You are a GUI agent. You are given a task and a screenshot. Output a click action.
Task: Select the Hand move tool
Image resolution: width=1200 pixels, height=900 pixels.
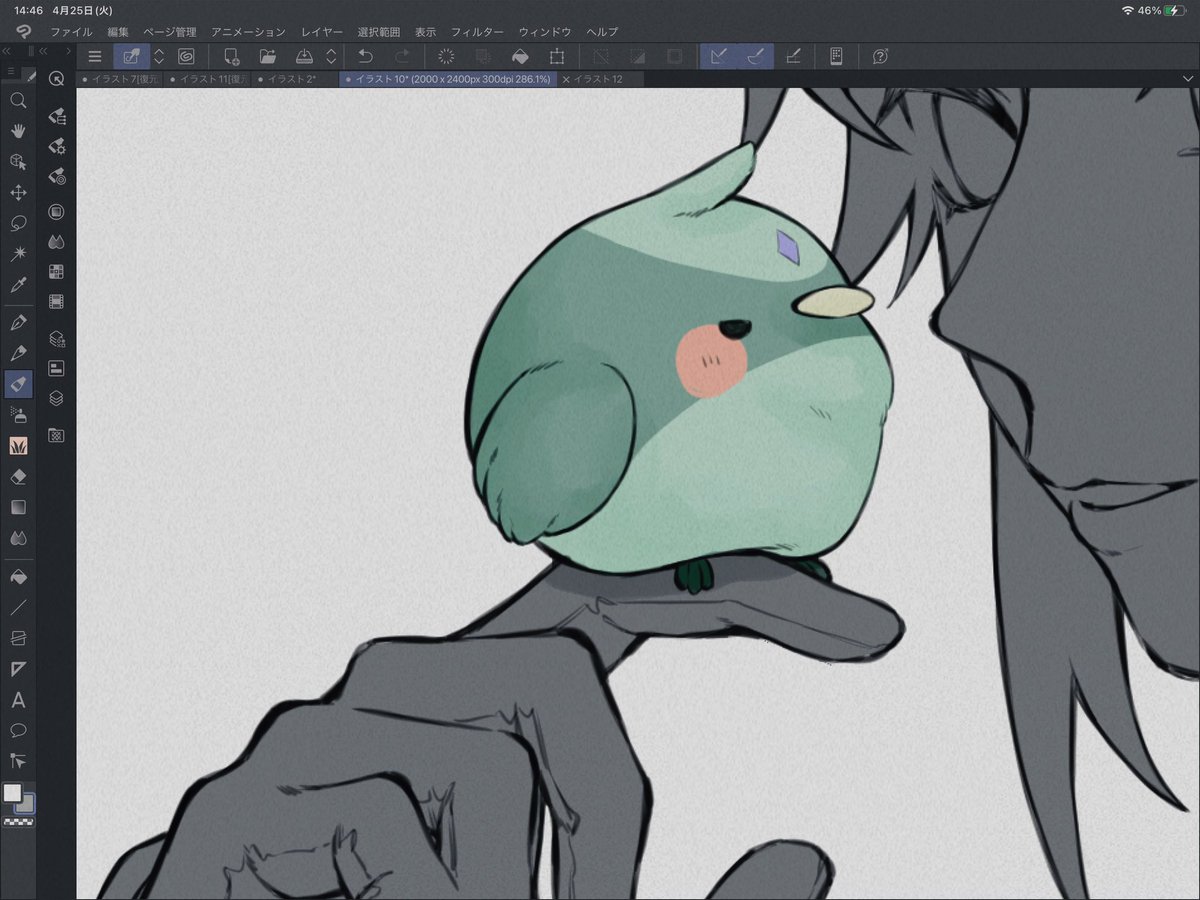pyautogui.click(x=18, y=130)
